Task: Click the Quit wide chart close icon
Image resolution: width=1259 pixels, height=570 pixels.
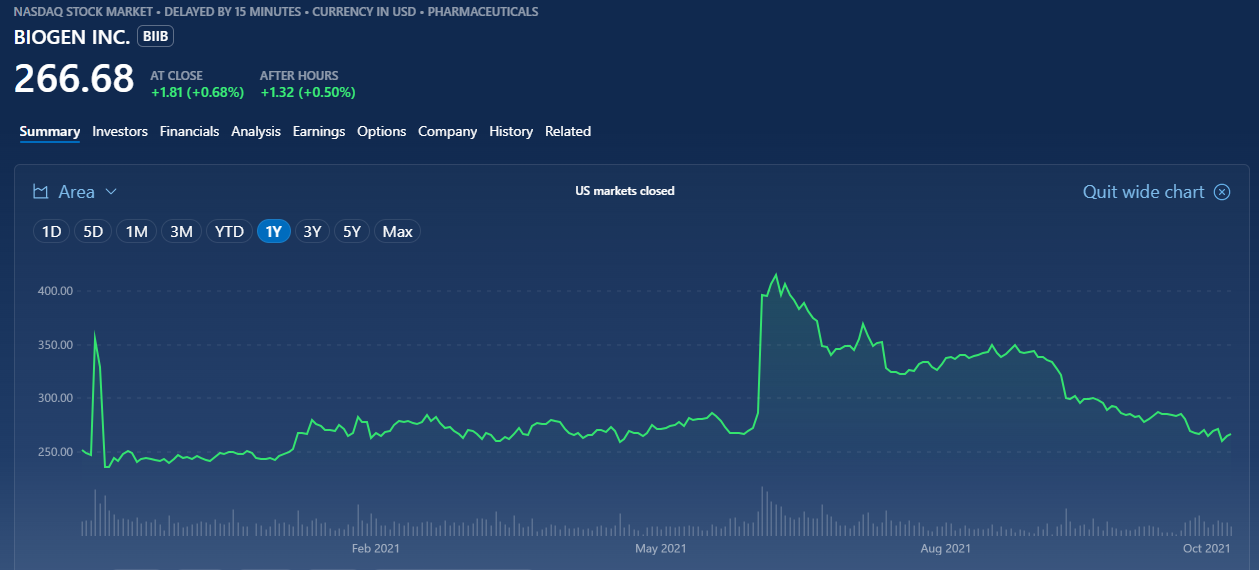Action: pos(1222,192)
